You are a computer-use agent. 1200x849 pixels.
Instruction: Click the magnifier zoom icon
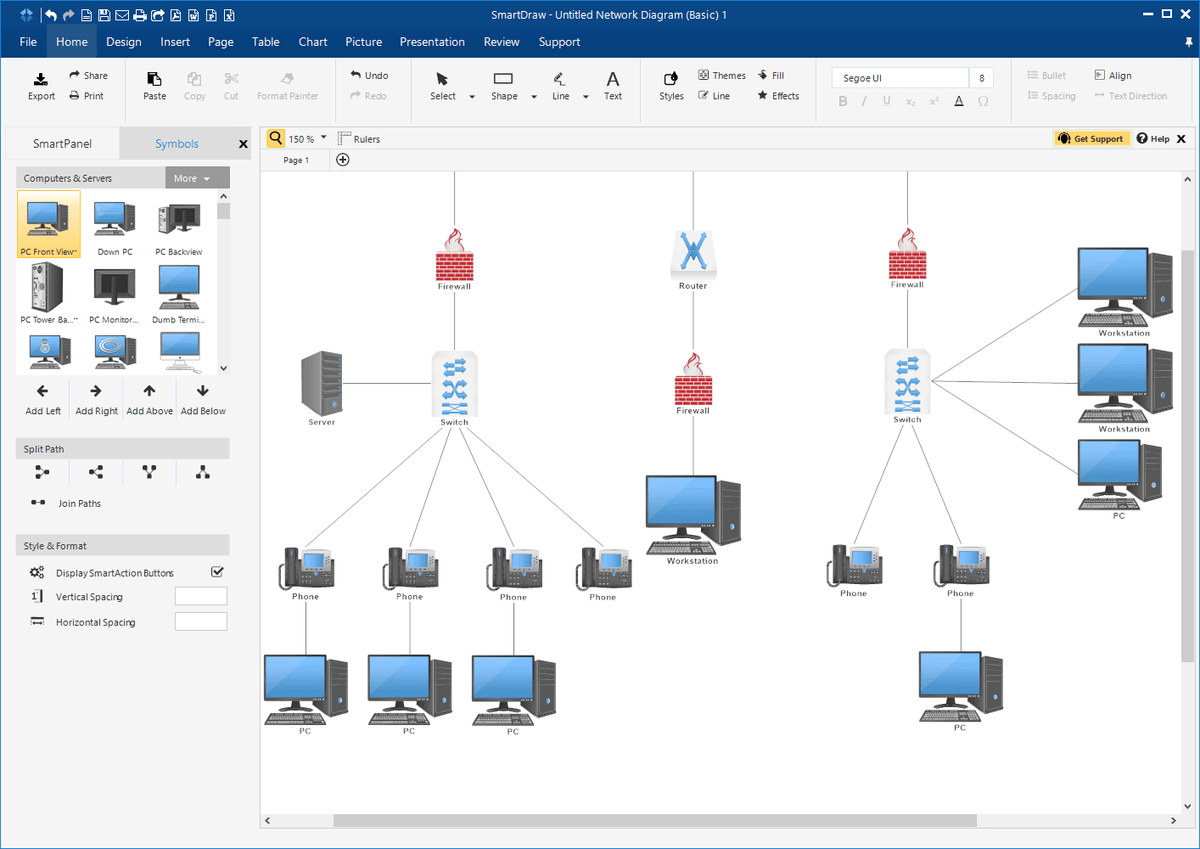tap(275, 138)
